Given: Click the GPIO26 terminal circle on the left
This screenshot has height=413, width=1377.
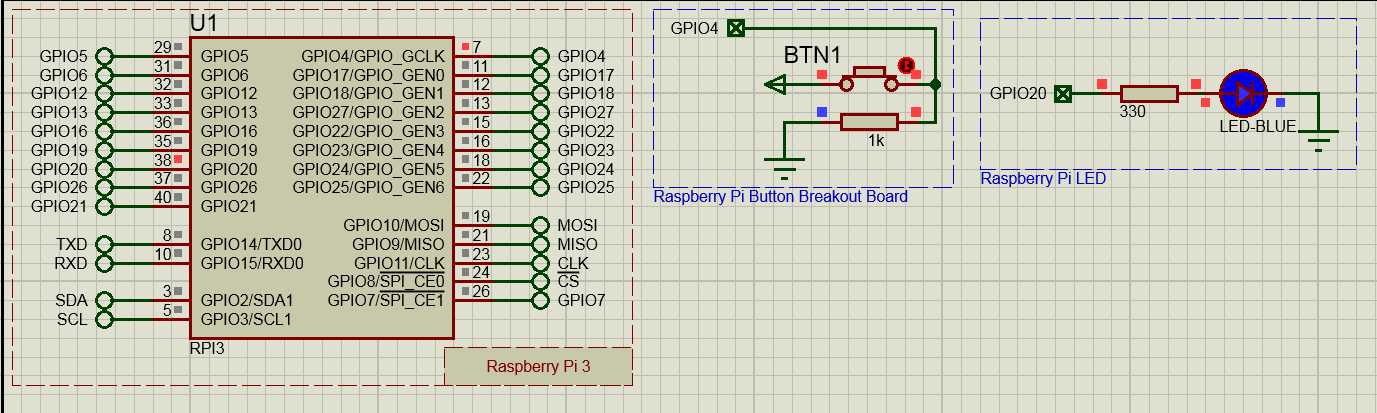Looking at the screenshot, I should tap(105, 187).
